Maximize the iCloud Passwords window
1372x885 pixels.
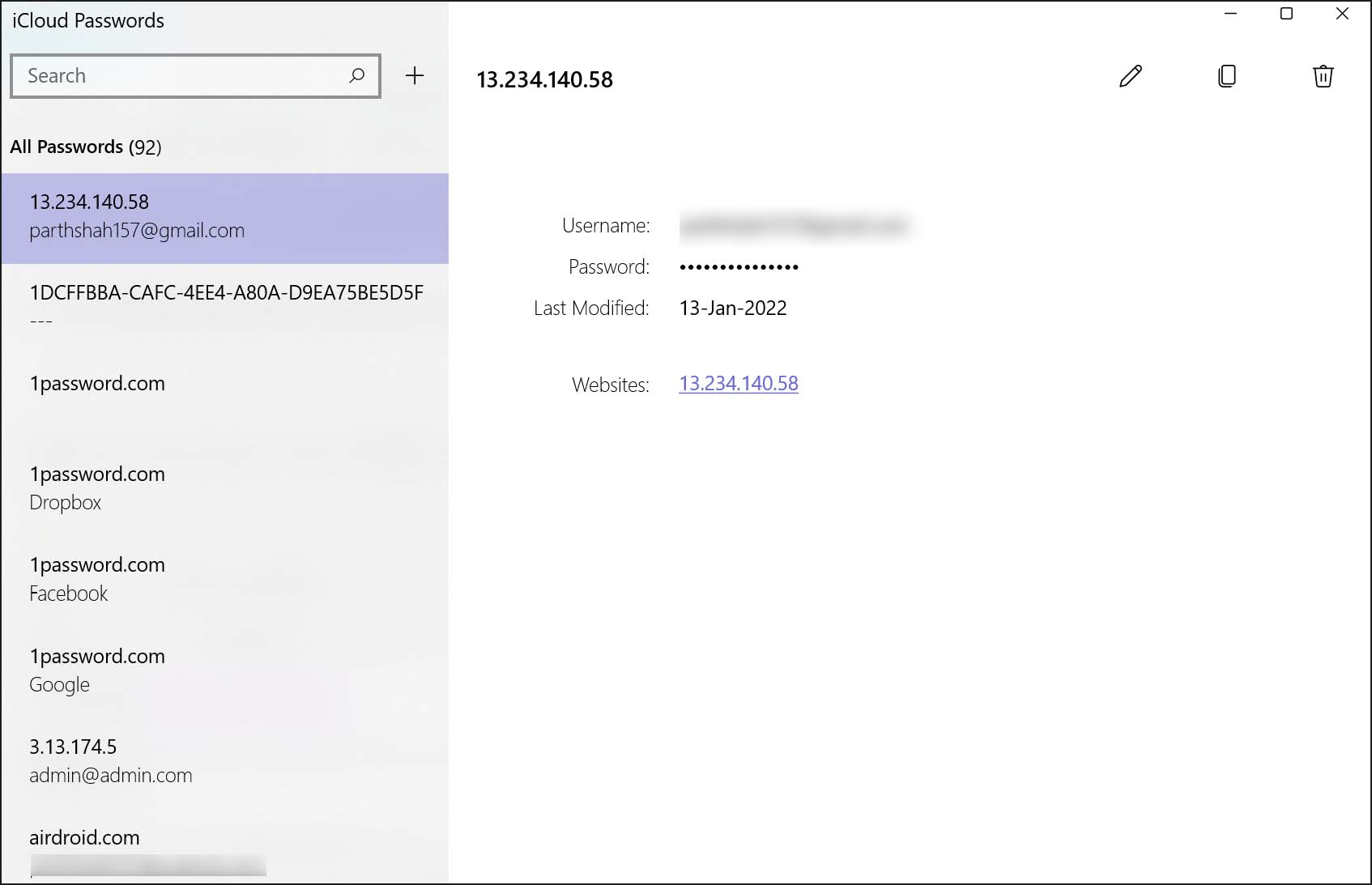[1286, 14]
